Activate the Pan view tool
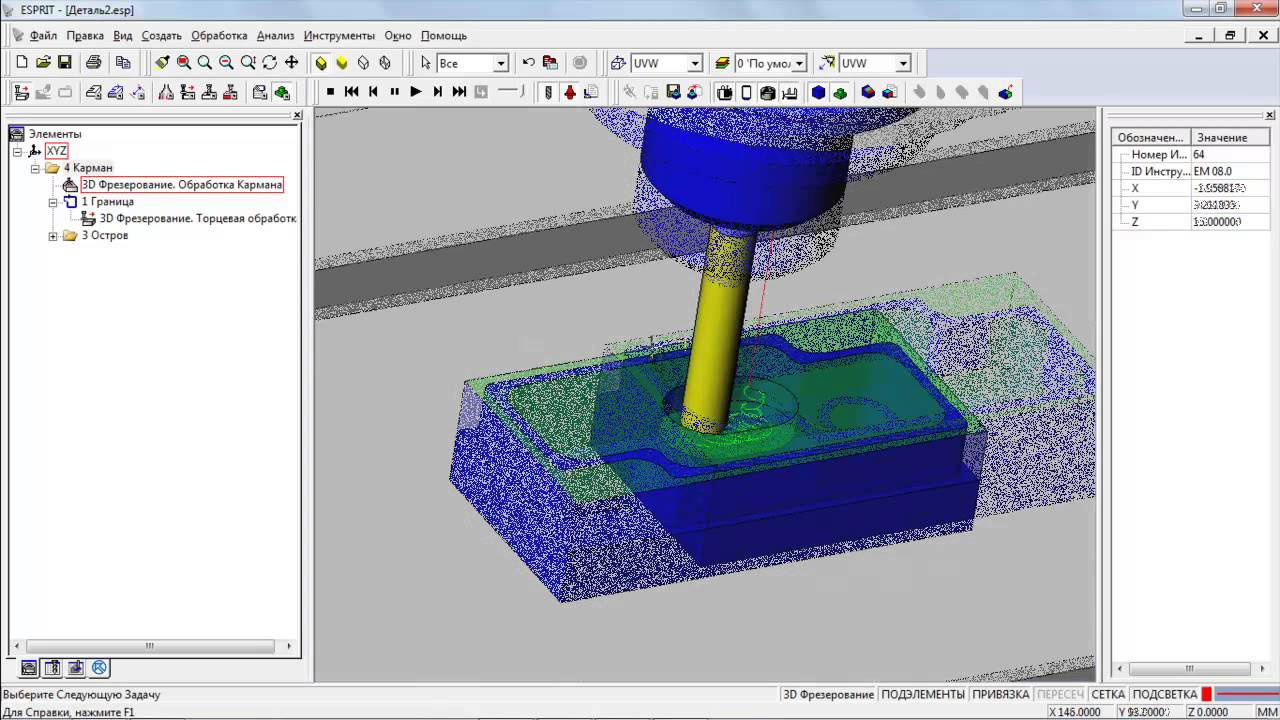This screenshot has height=720, width=1280. click(292, 62)
